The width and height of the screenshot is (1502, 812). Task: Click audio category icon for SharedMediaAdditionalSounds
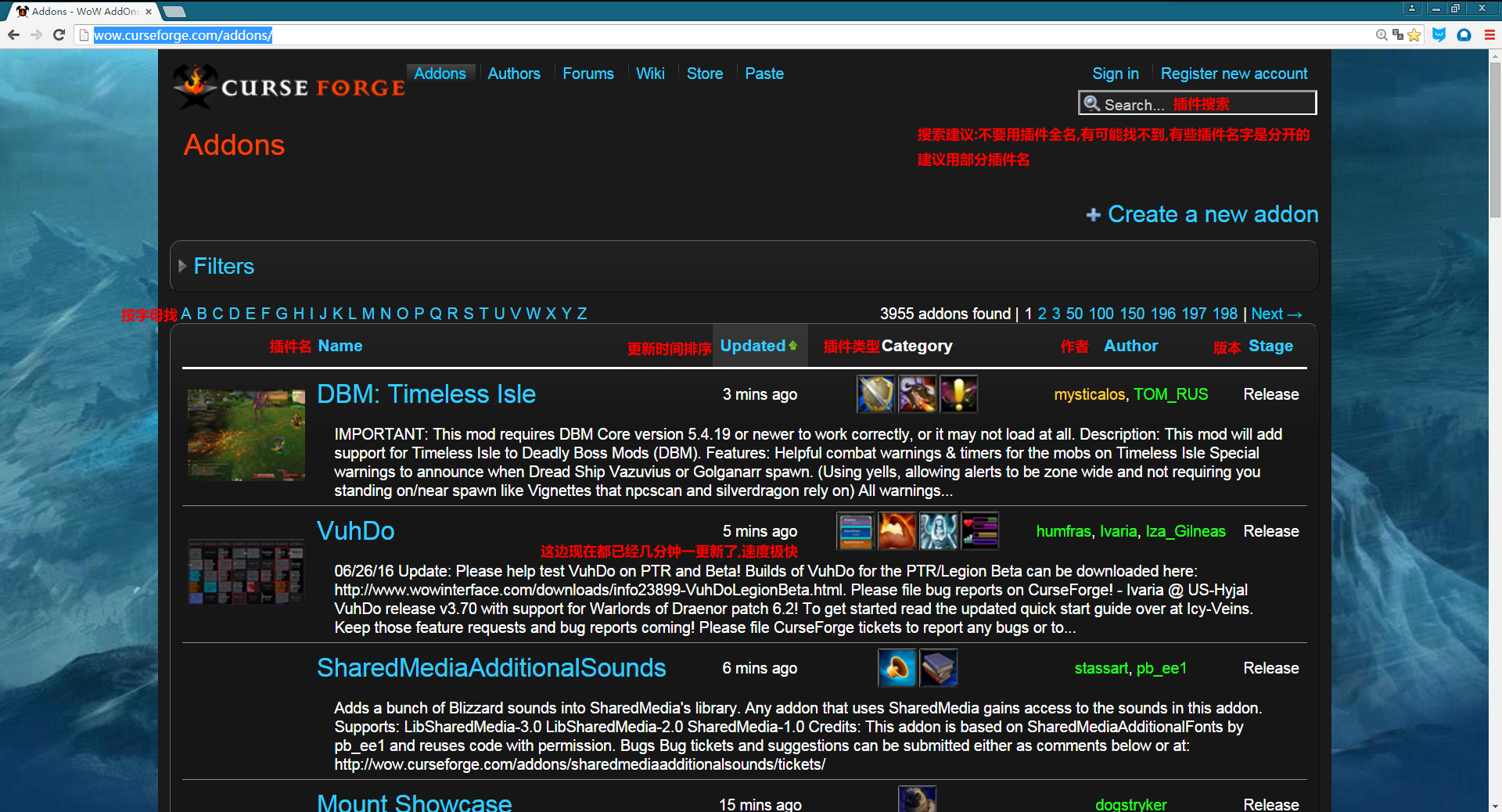point(897,667)
